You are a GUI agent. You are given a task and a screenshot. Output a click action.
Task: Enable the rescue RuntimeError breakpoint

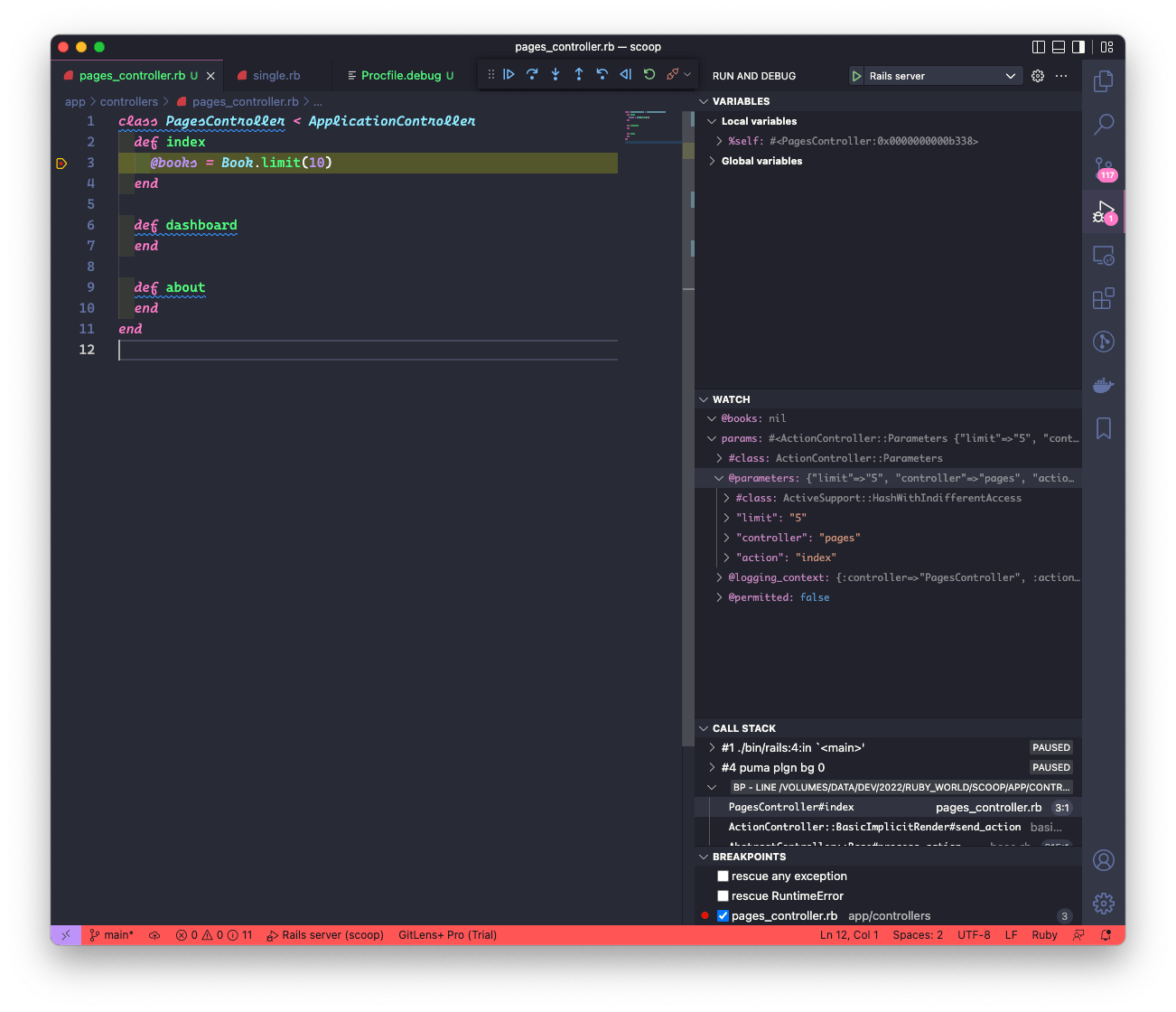[723, 895]
